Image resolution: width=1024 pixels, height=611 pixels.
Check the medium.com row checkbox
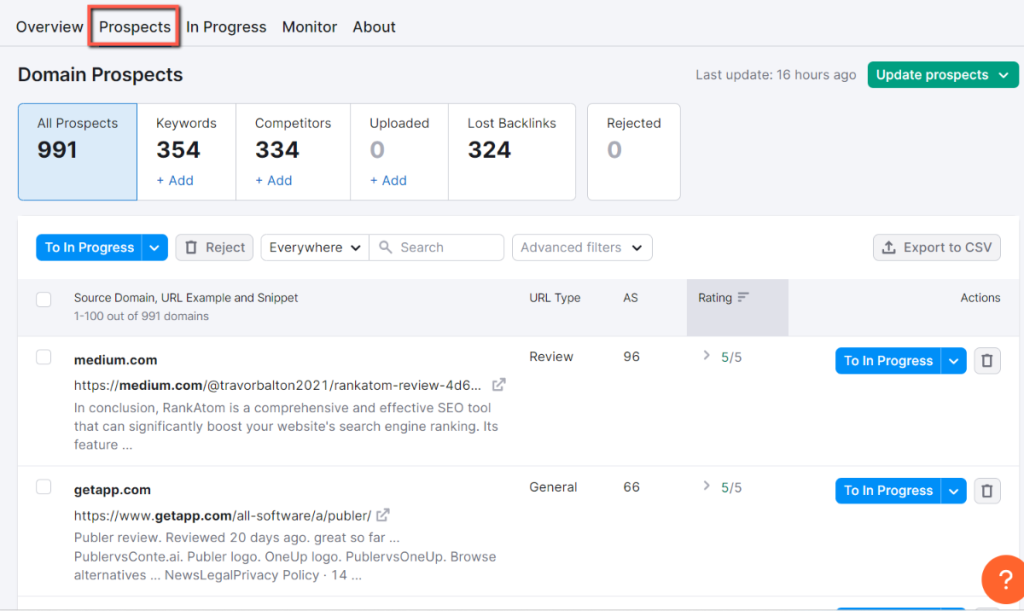pyautogui.click(x=44, y=357)
